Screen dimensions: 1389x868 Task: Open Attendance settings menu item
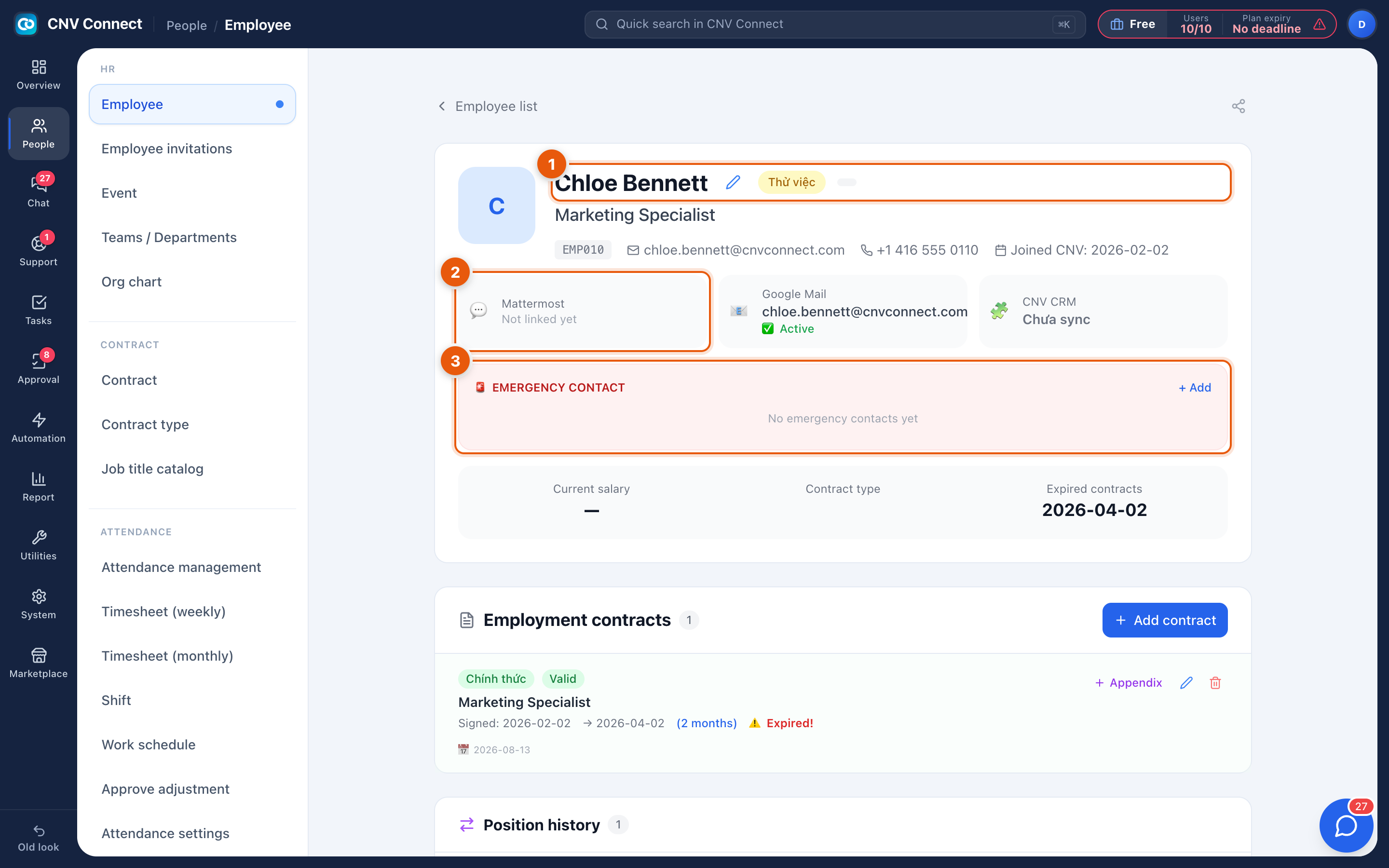pos(192,834)
